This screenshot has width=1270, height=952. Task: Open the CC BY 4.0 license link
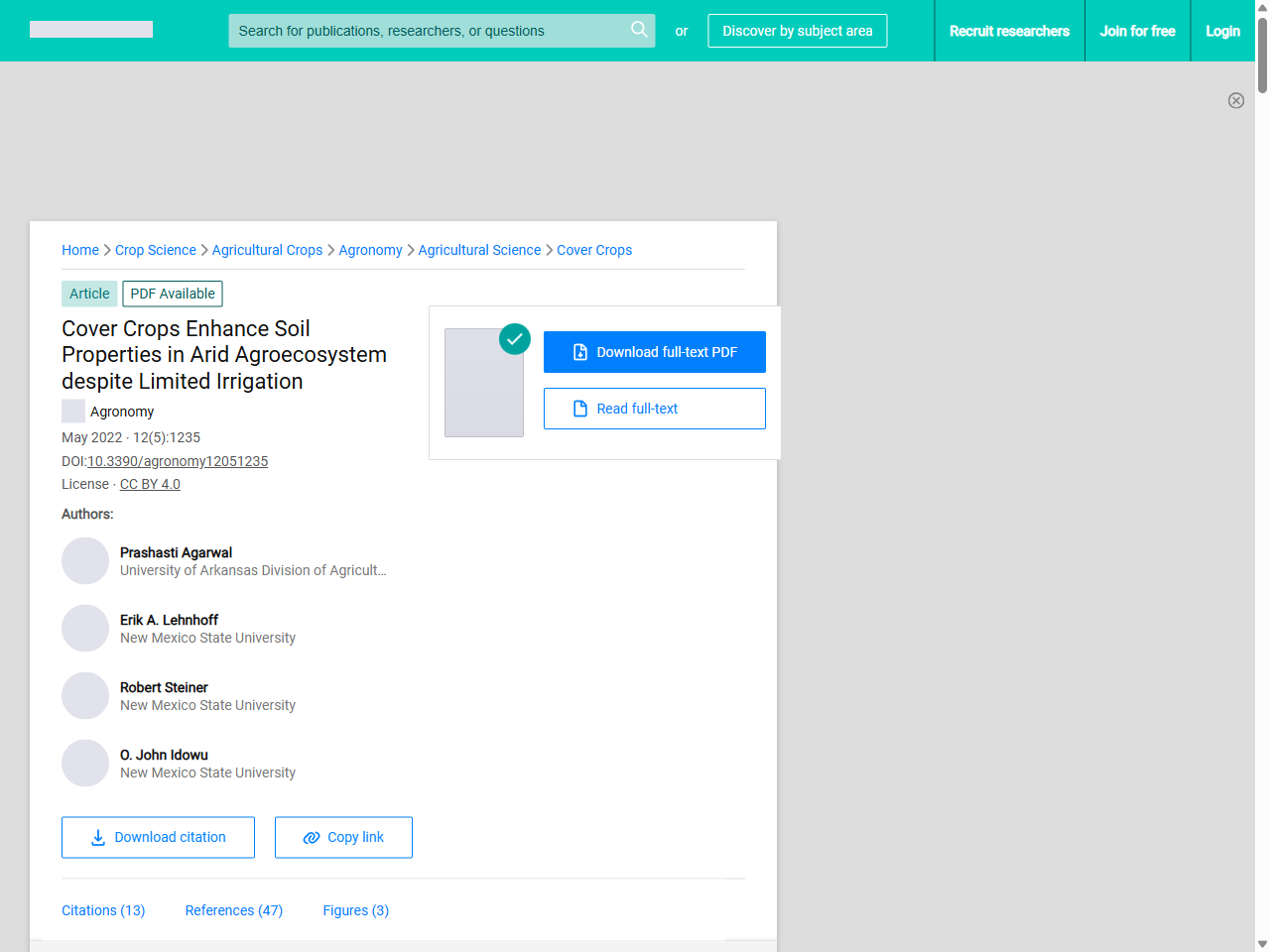150,484
